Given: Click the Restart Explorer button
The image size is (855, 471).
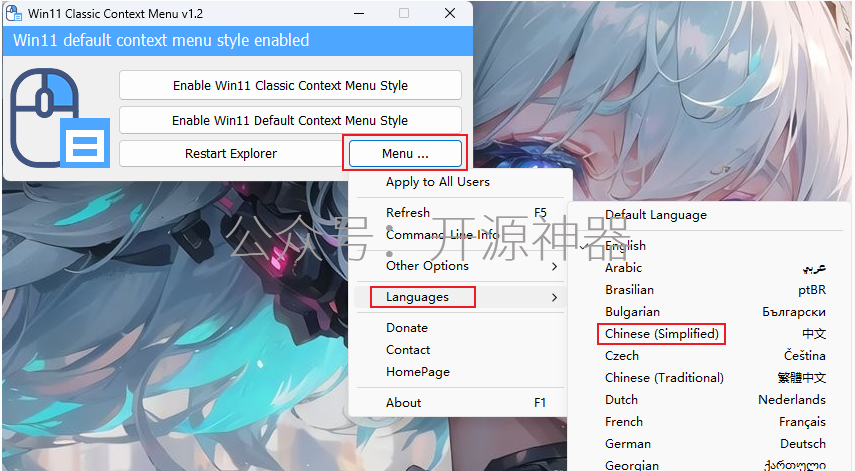Looking at the screenshot, I should tap(231, 154).
